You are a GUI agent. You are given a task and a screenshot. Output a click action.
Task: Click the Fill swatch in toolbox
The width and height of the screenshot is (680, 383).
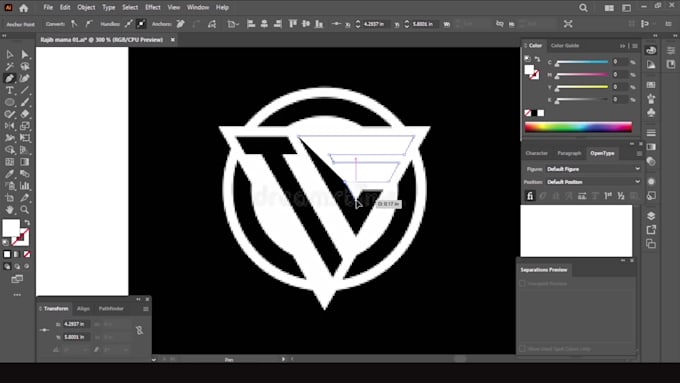(x=11, y=228)
